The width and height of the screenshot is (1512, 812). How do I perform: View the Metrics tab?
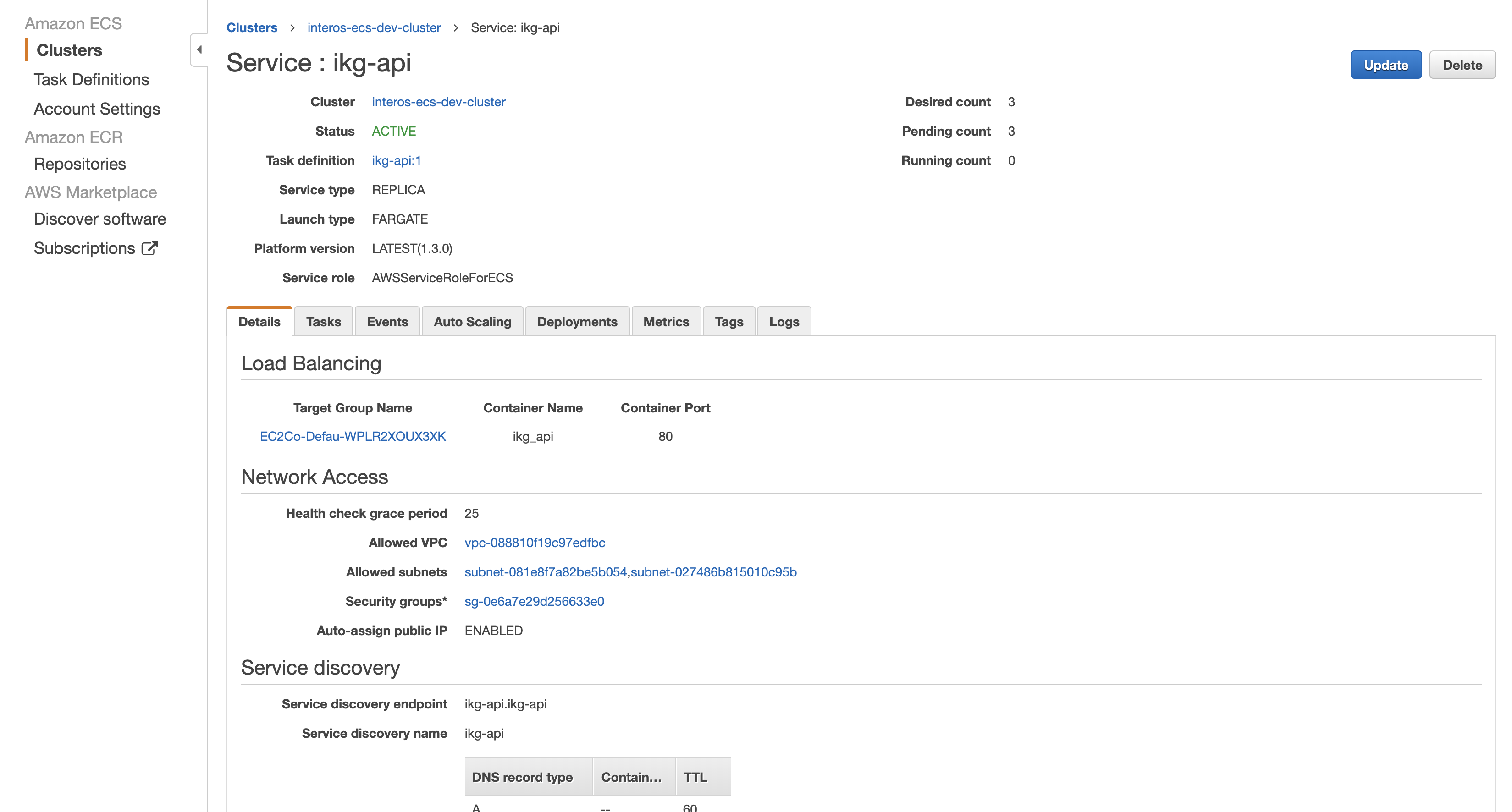(x=666, y=322)
